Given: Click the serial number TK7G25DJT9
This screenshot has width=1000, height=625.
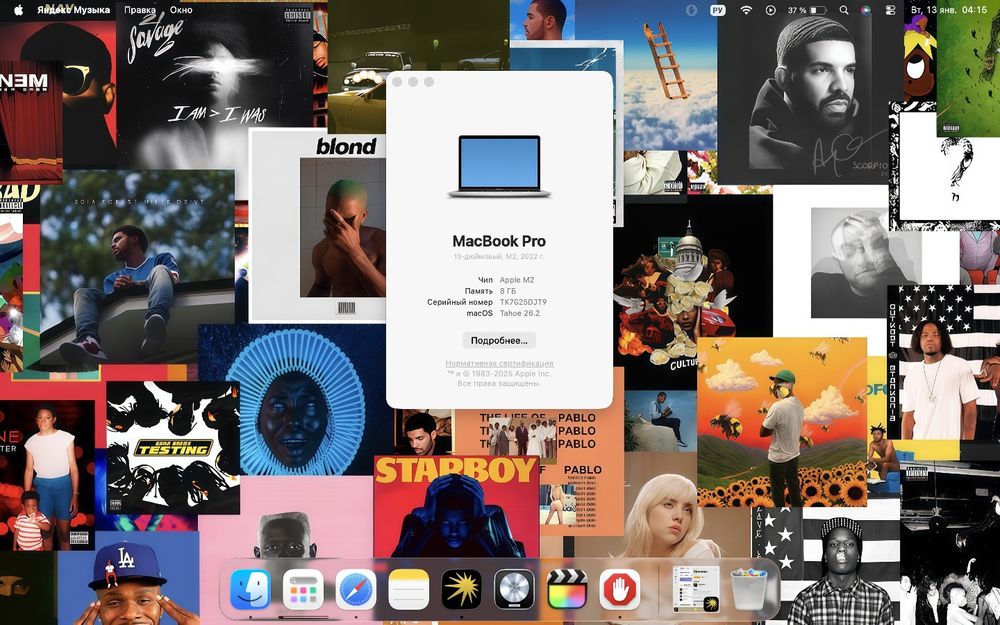Looking at the screenshot, I should pos(523,302).
